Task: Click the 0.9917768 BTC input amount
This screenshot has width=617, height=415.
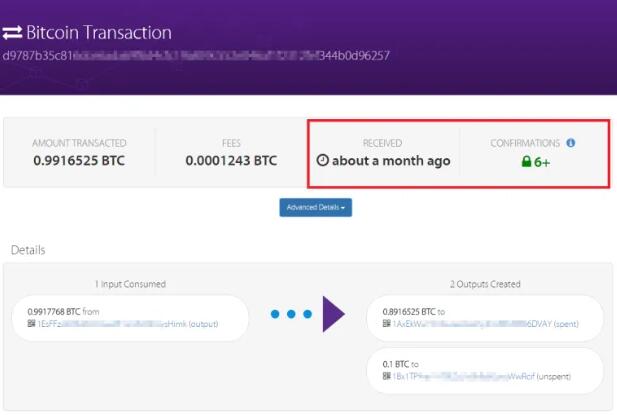Action: (x=54, y=312)
